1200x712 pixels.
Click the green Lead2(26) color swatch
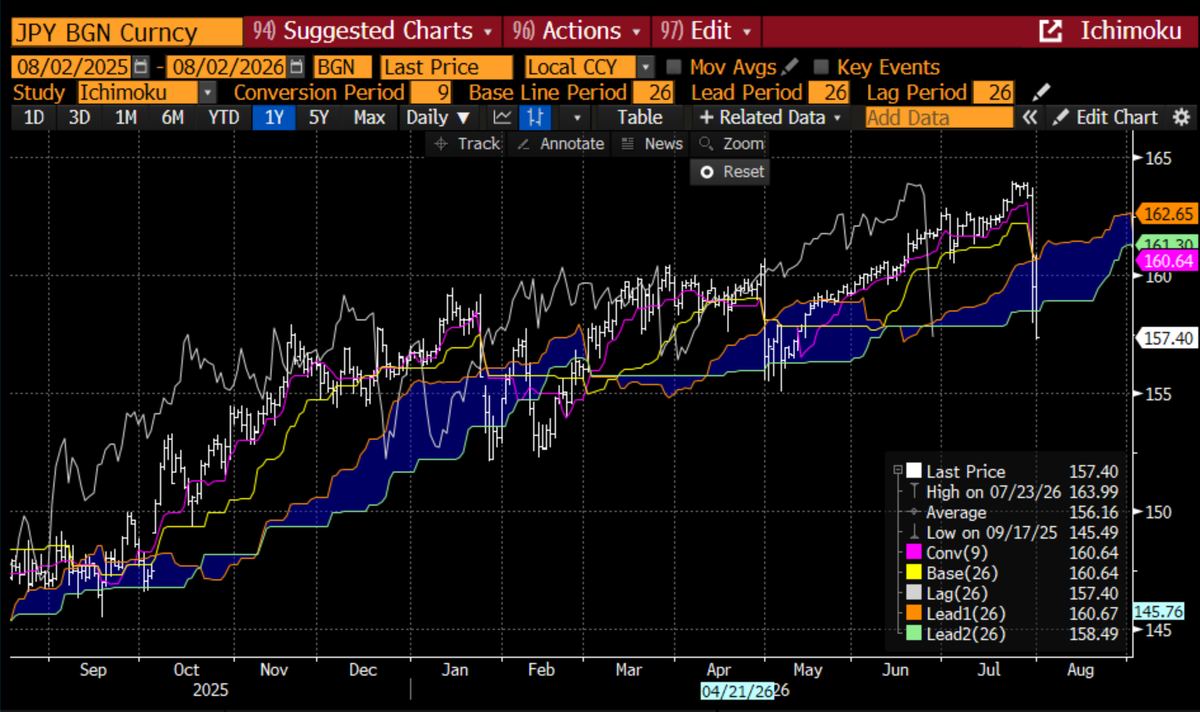point(914,634)
